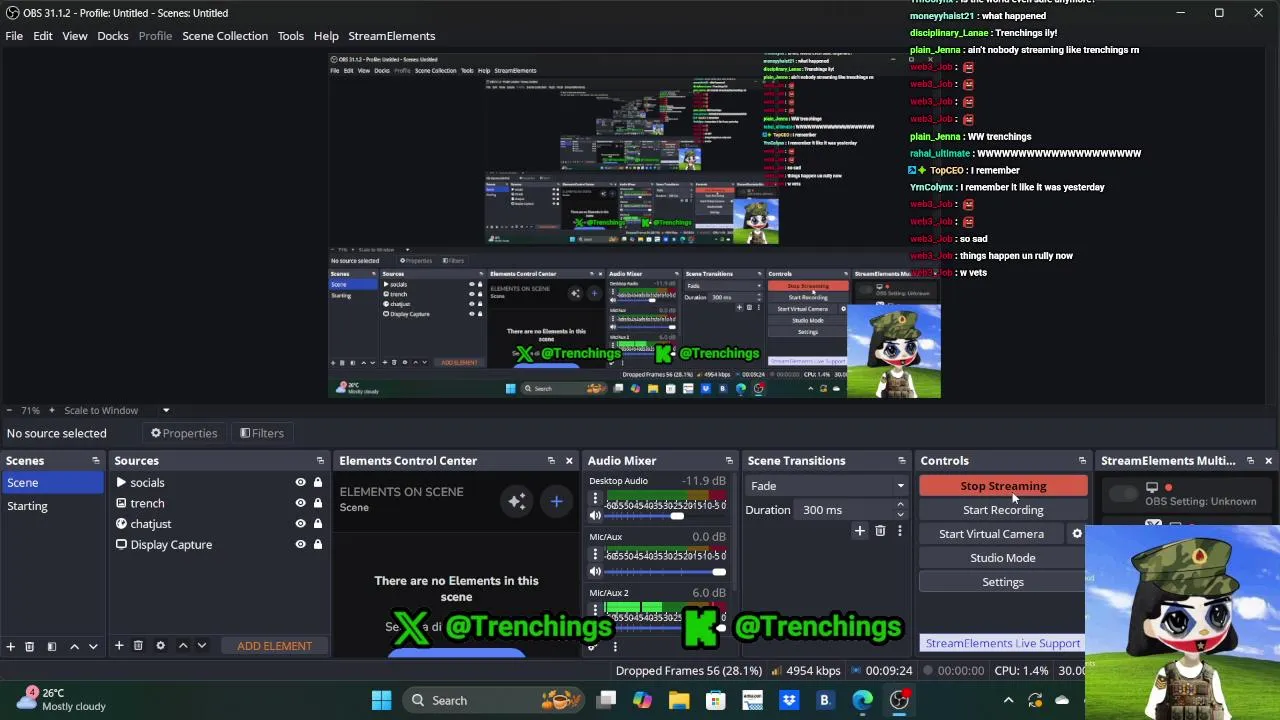The width and height of the screenshot is (1280, 720).
Task: Mute the Desktop Audio channel
Action: tap(595, 516)
